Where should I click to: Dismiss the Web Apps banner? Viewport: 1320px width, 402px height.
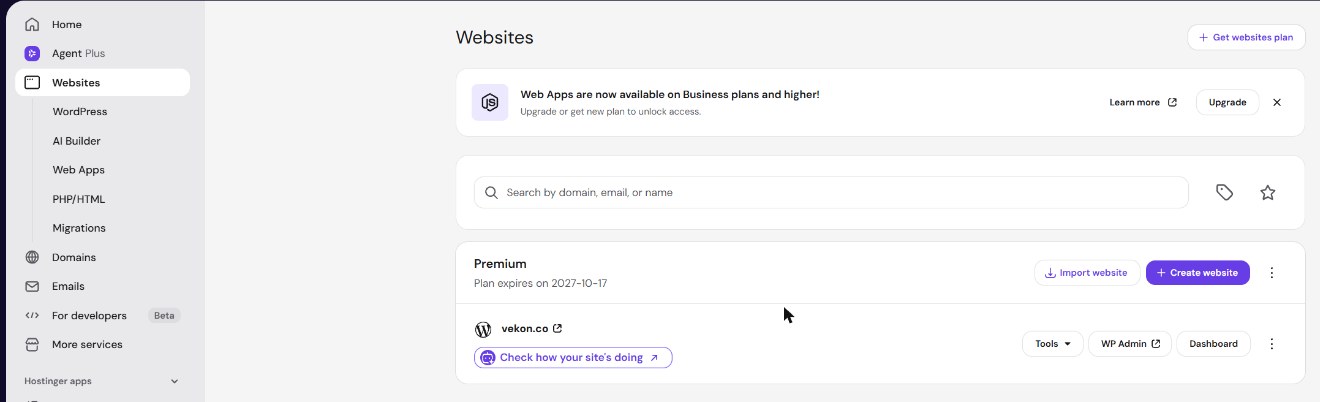pos(1277,102)
